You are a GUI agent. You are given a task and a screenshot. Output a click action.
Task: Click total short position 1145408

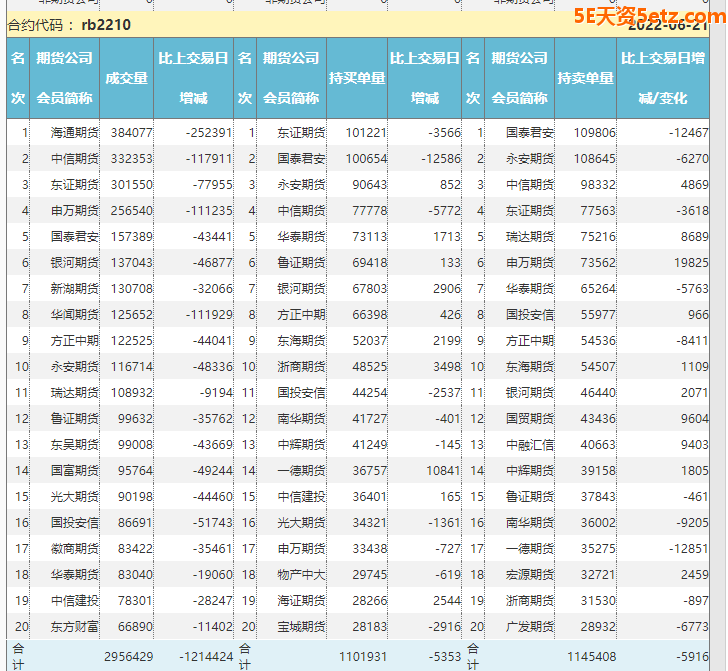pyautogui.click(x=592, y=657)
